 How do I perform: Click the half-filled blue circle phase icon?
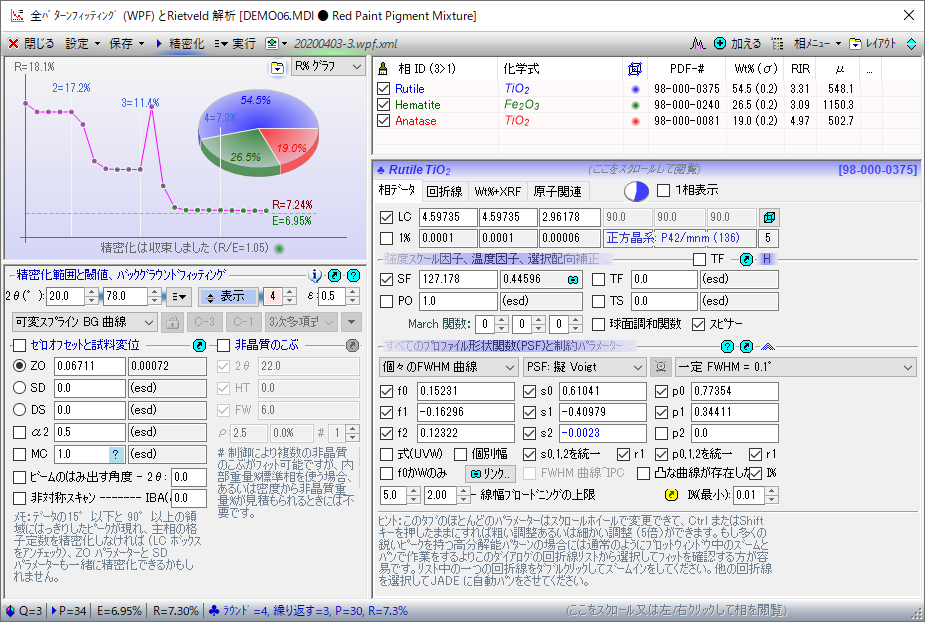[x=636, y=191]
